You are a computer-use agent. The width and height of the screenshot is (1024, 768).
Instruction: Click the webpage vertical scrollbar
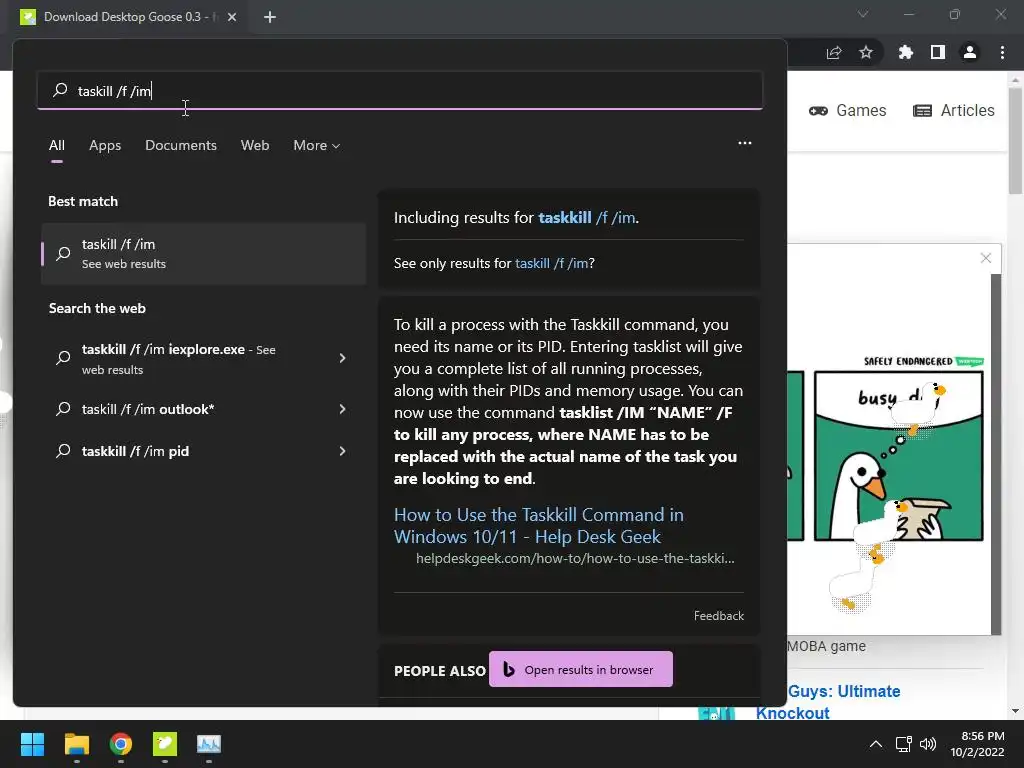(x=1015, y=140)
